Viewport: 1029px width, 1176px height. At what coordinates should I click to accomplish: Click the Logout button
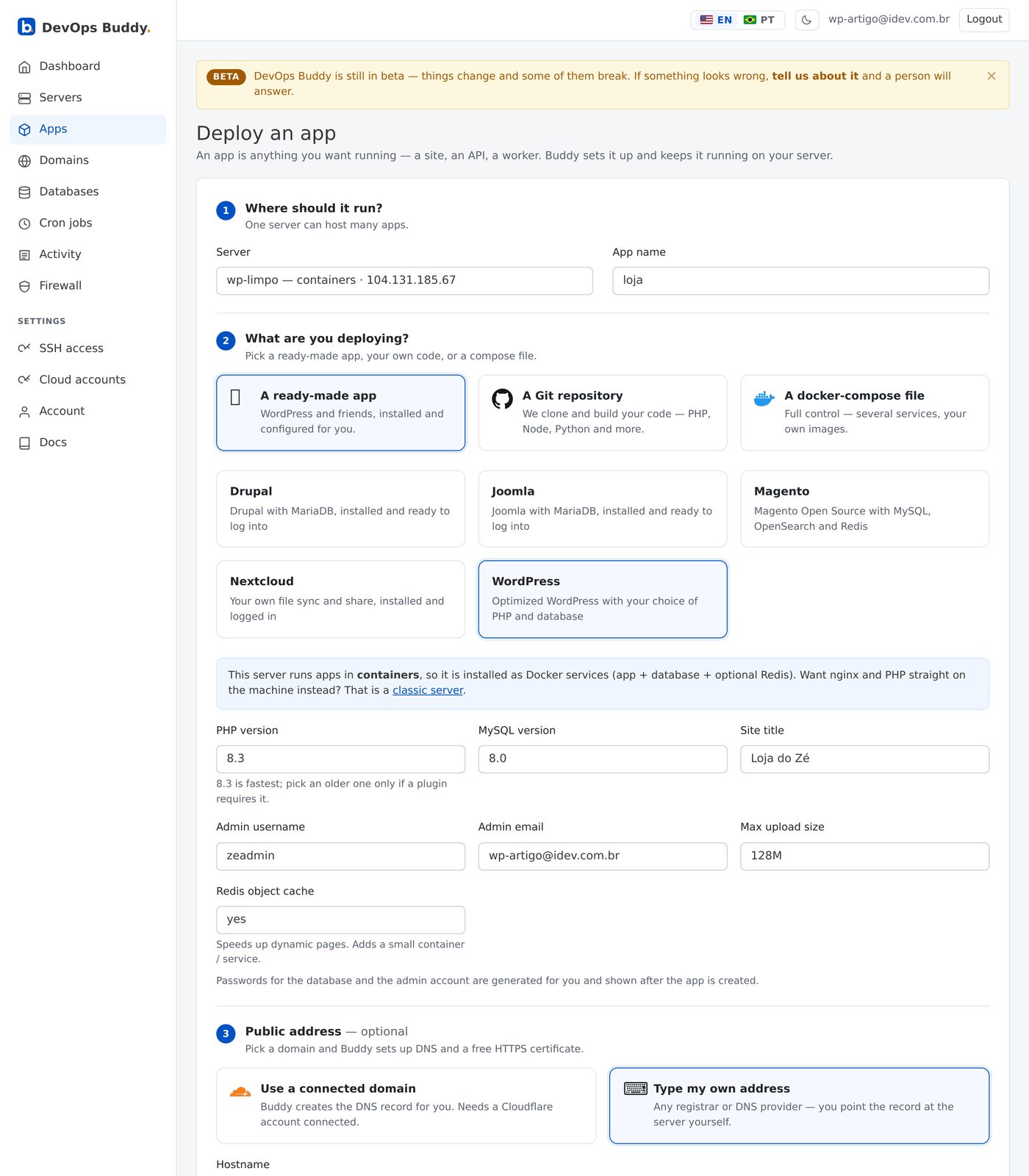pos(984,20)
